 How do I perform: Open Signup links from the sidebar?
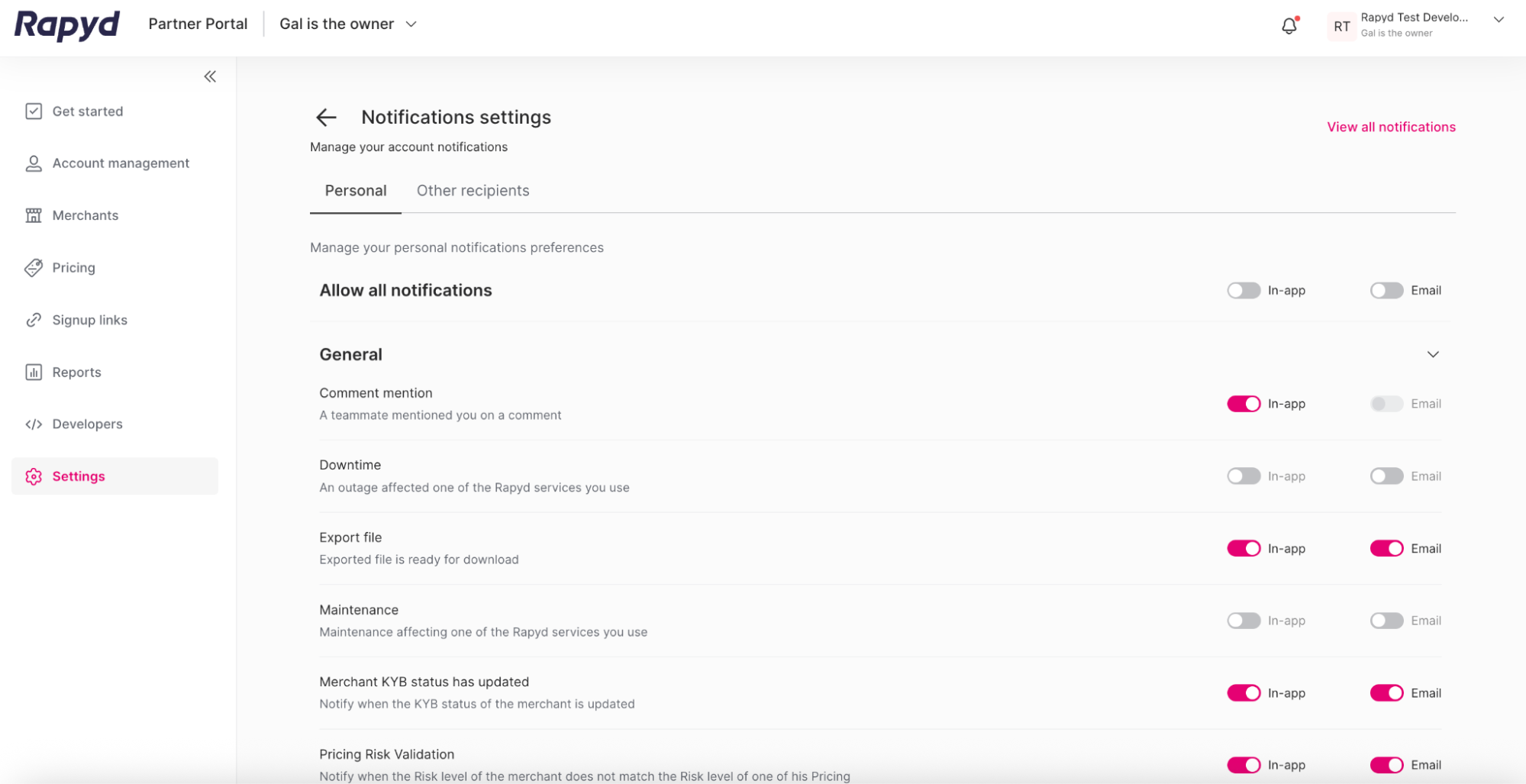pos(89,320)
